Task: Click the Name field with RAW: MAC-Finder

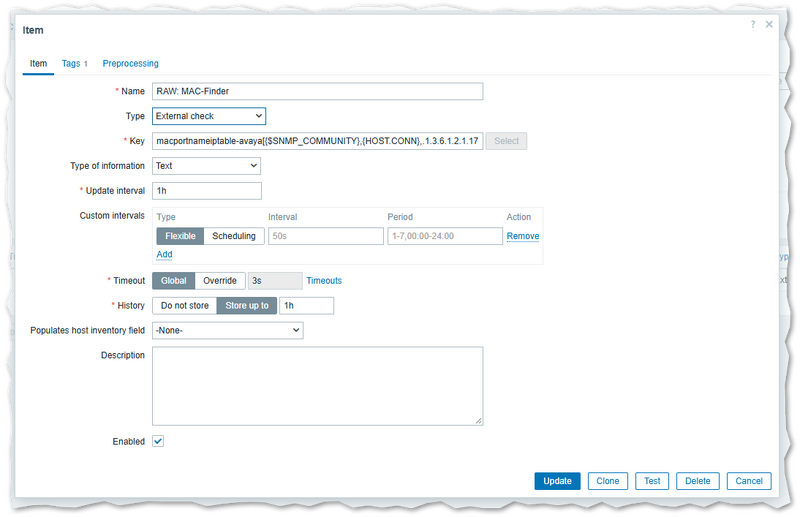Action: [x=317, y=91]
